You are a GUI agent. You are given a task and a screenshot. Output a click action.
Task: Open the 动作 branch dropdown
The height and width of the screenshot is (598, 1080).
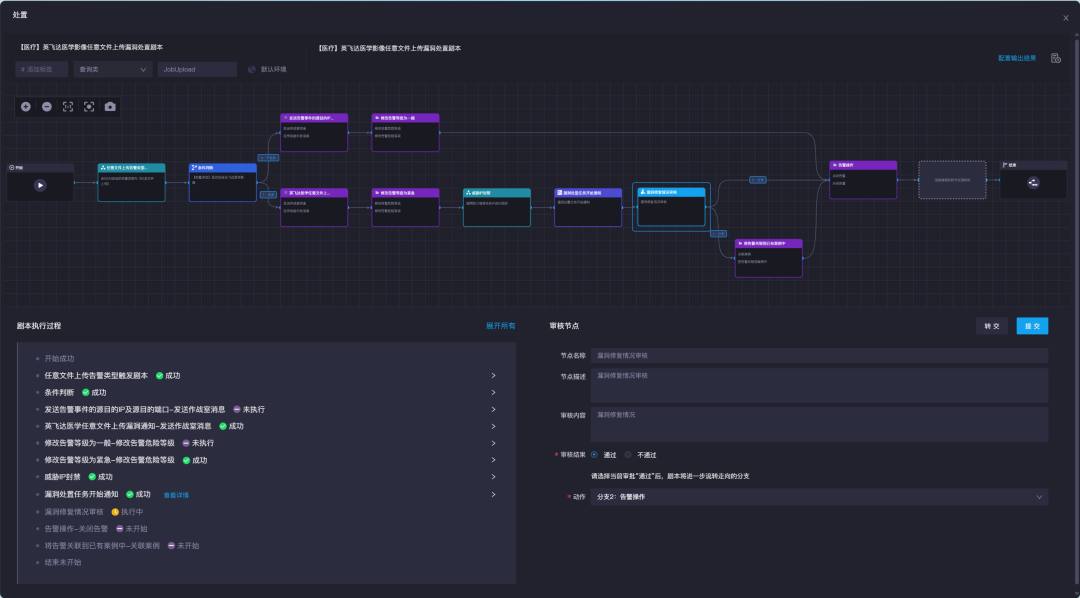tap(820, 497)
